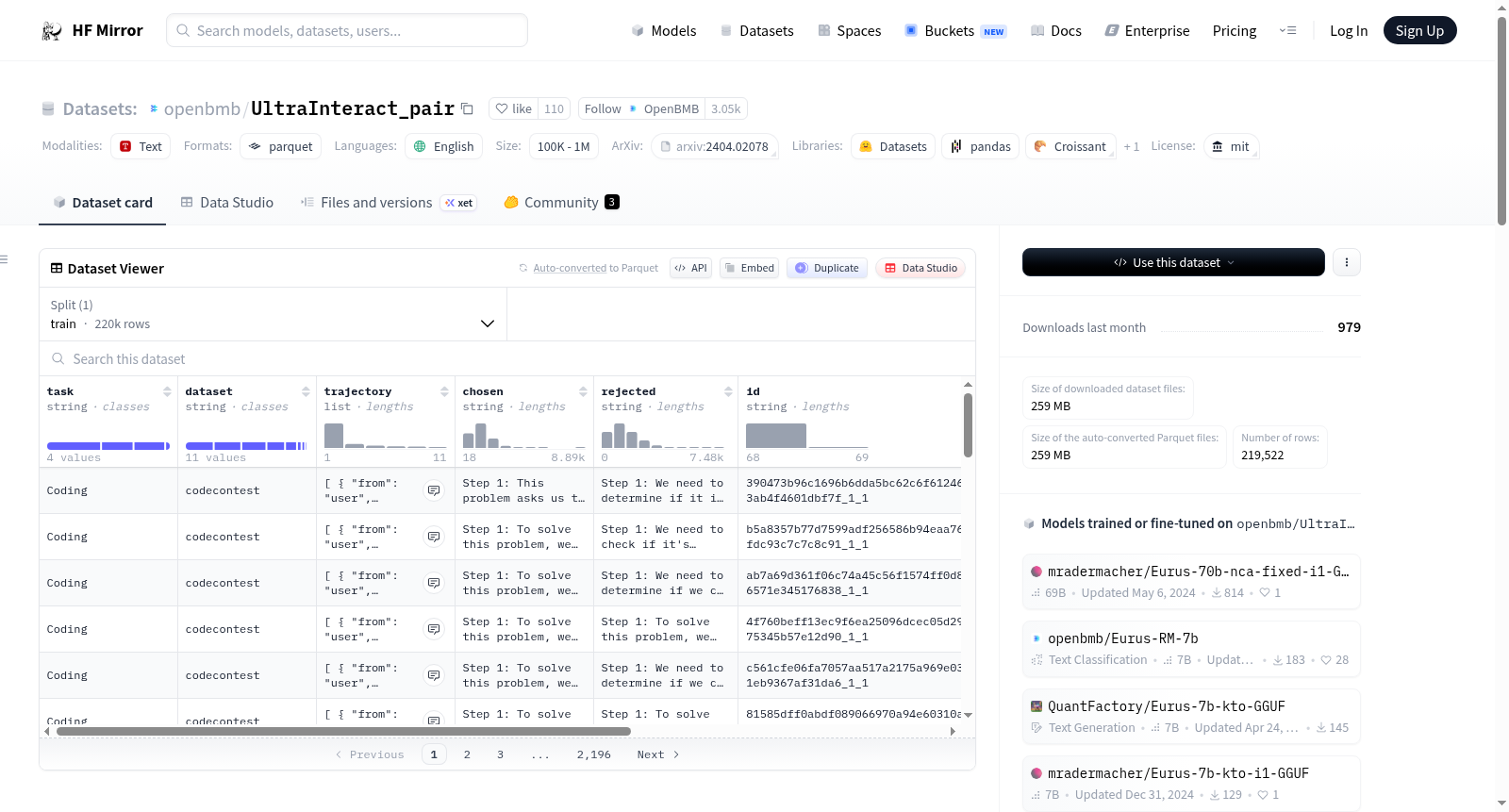Expand trajectory chat icon in fourth row
The width and height of the screenshot is (1509, 812).
click(x=434, y=629)
